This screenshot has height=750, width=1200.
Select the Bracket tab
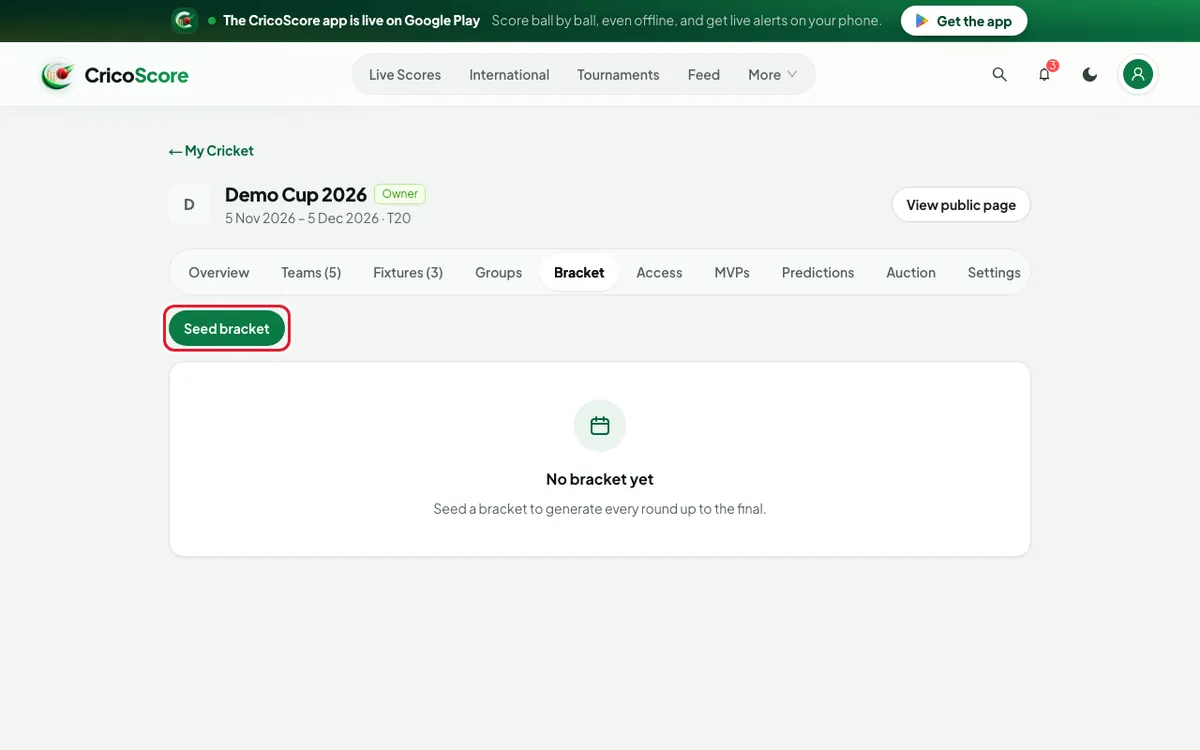579,272
